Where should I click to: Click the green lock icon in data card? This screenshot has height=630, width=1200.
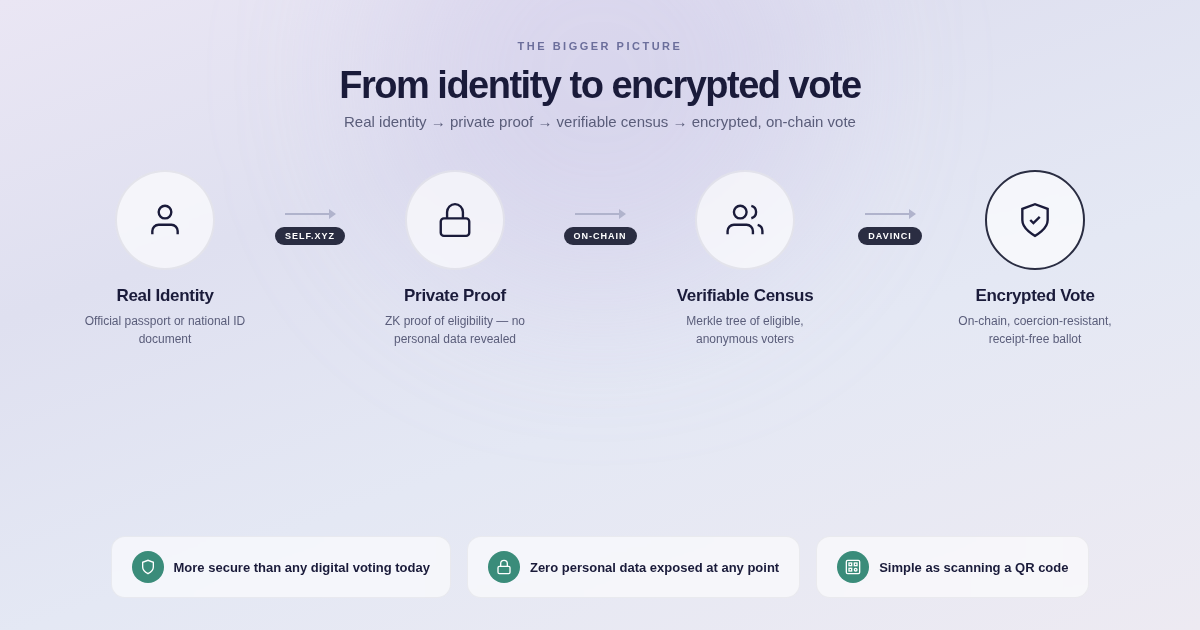coord(504,567)
